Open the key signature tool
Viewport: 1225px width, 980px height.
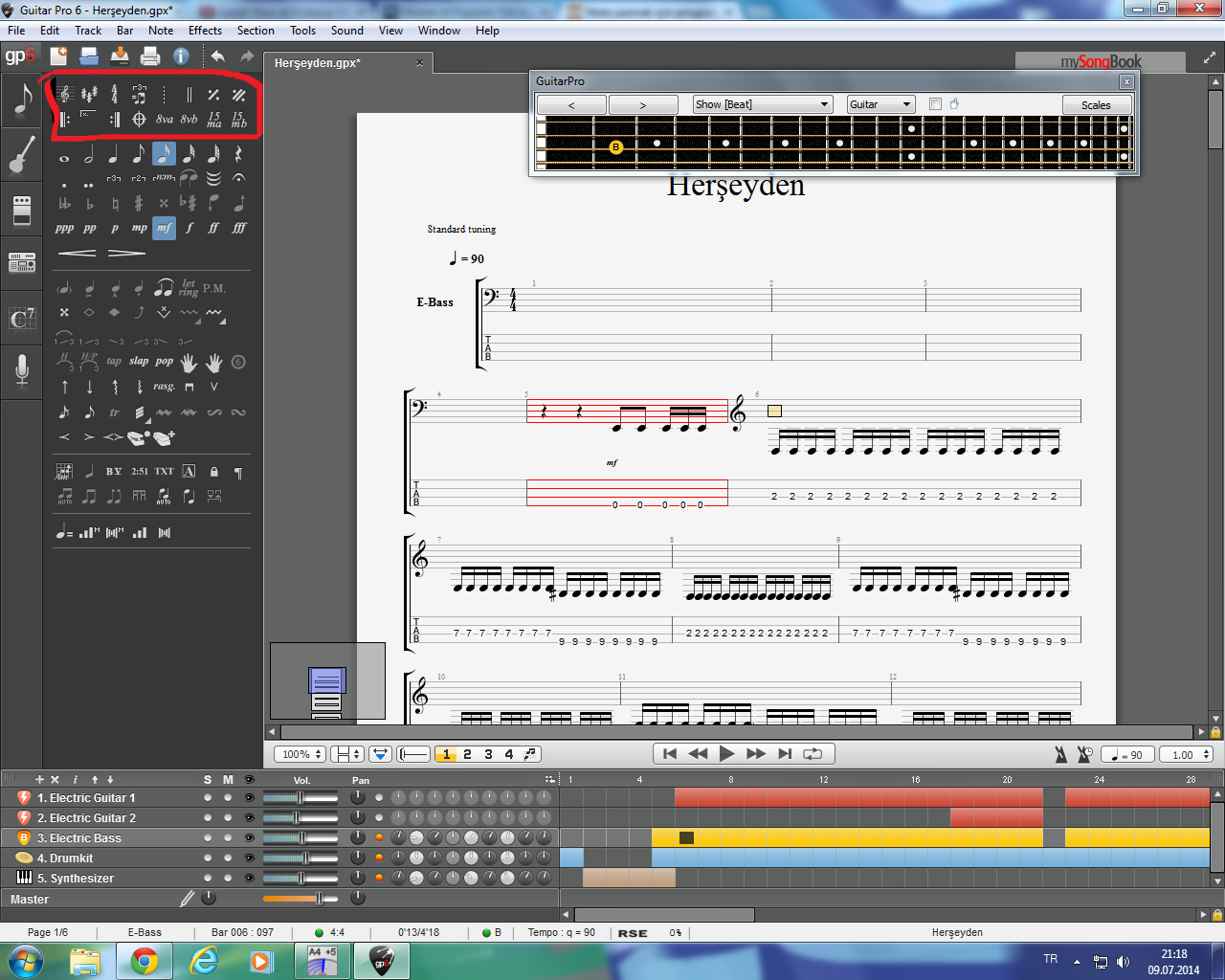(89, 95)
